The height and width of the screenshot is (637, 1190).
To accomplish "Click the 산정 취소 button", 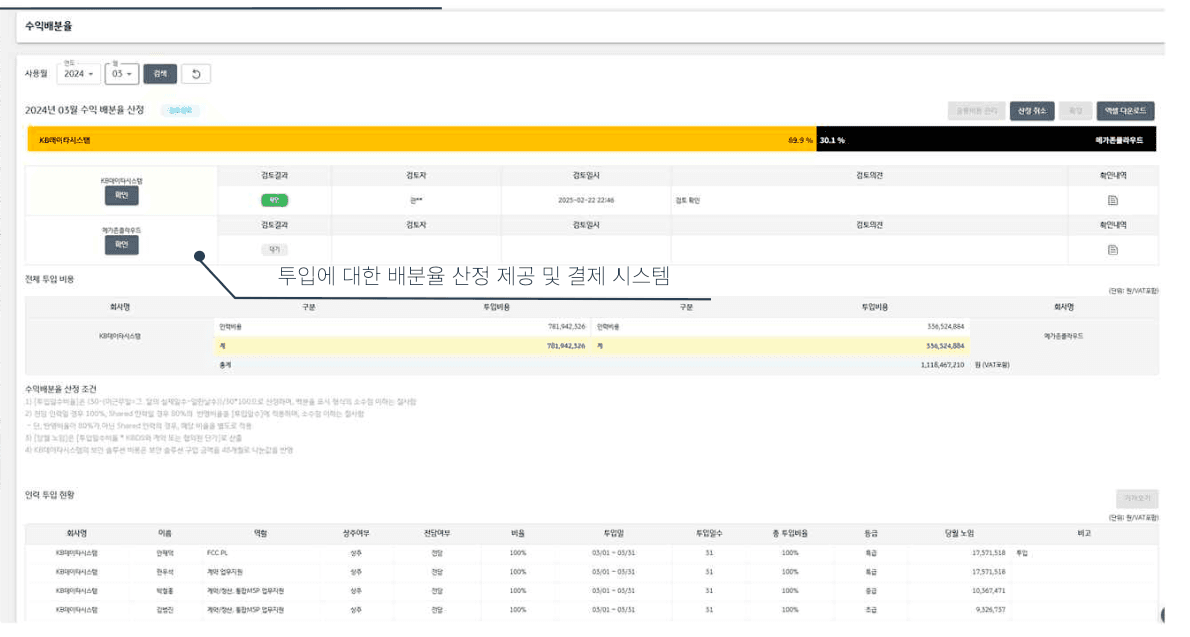I will coord(1031,111).
